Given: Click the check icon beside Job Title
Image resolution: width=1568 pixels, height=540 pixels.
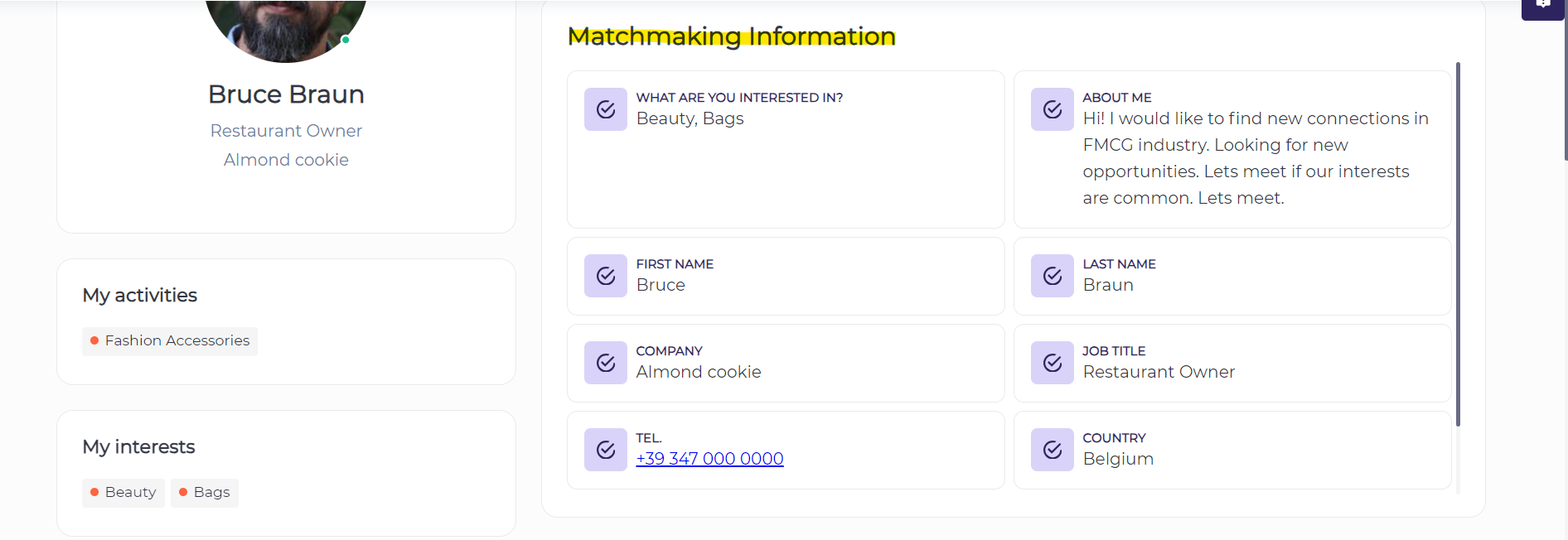Looking at the screenshot, I should [1053, 363].
